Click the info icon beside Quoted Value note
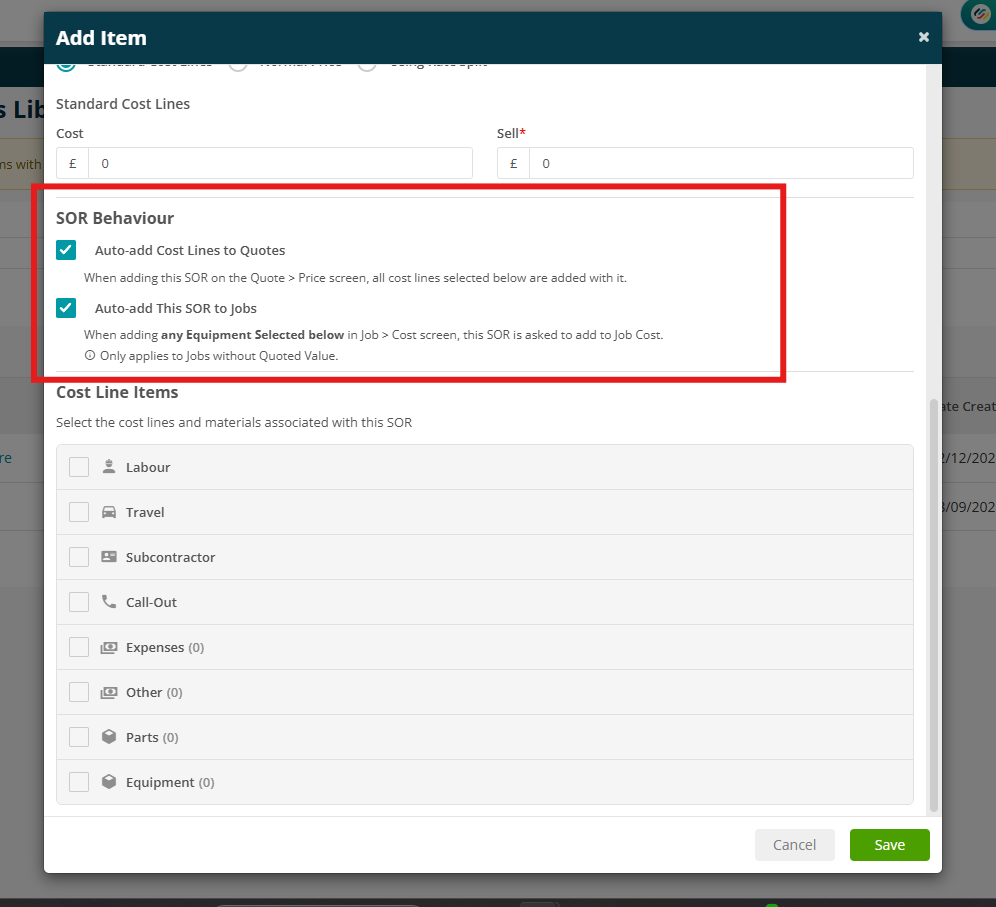This screenshot has height=907, width=996. [x=90, y=356]
